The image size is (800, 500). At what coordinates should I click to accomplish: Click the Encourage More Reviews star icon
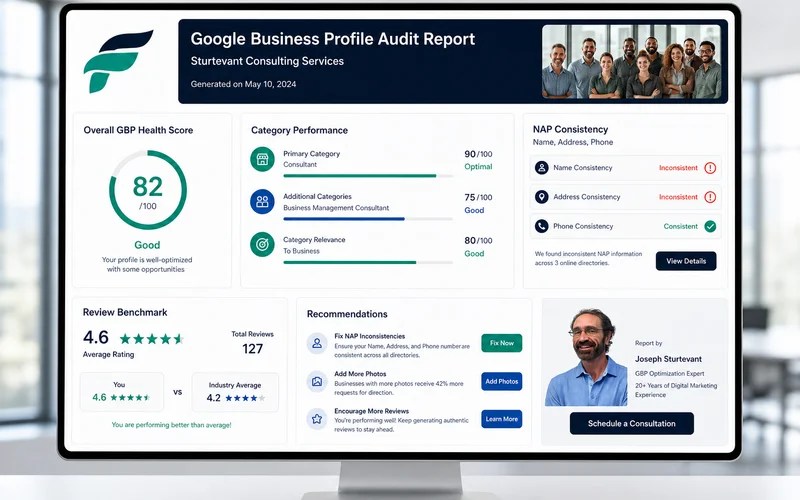pos(317,419)
